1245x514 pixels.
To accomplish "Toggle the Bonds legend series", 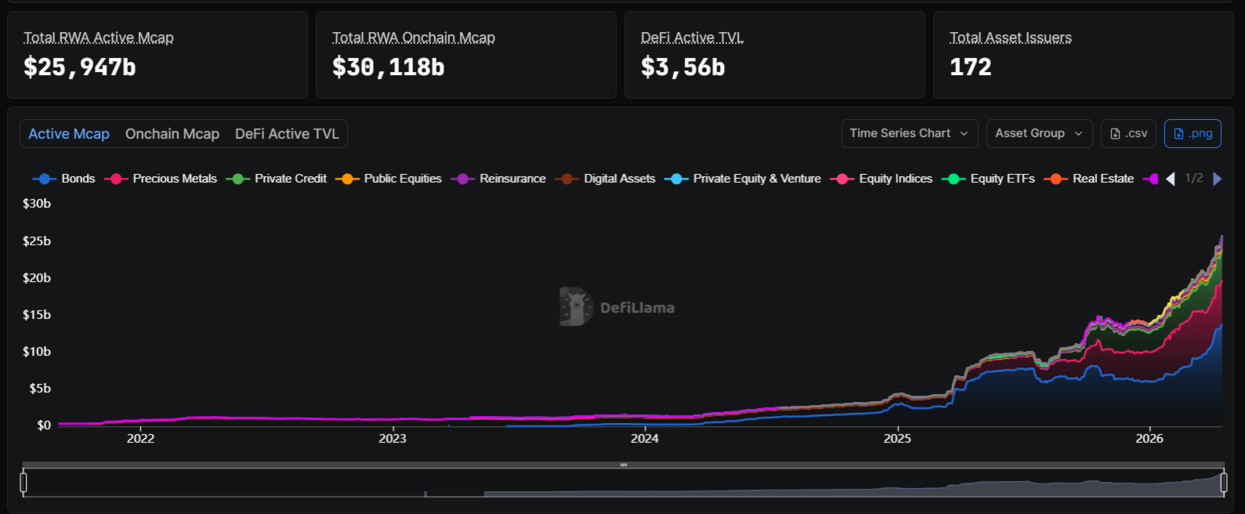I will point(64,179).
